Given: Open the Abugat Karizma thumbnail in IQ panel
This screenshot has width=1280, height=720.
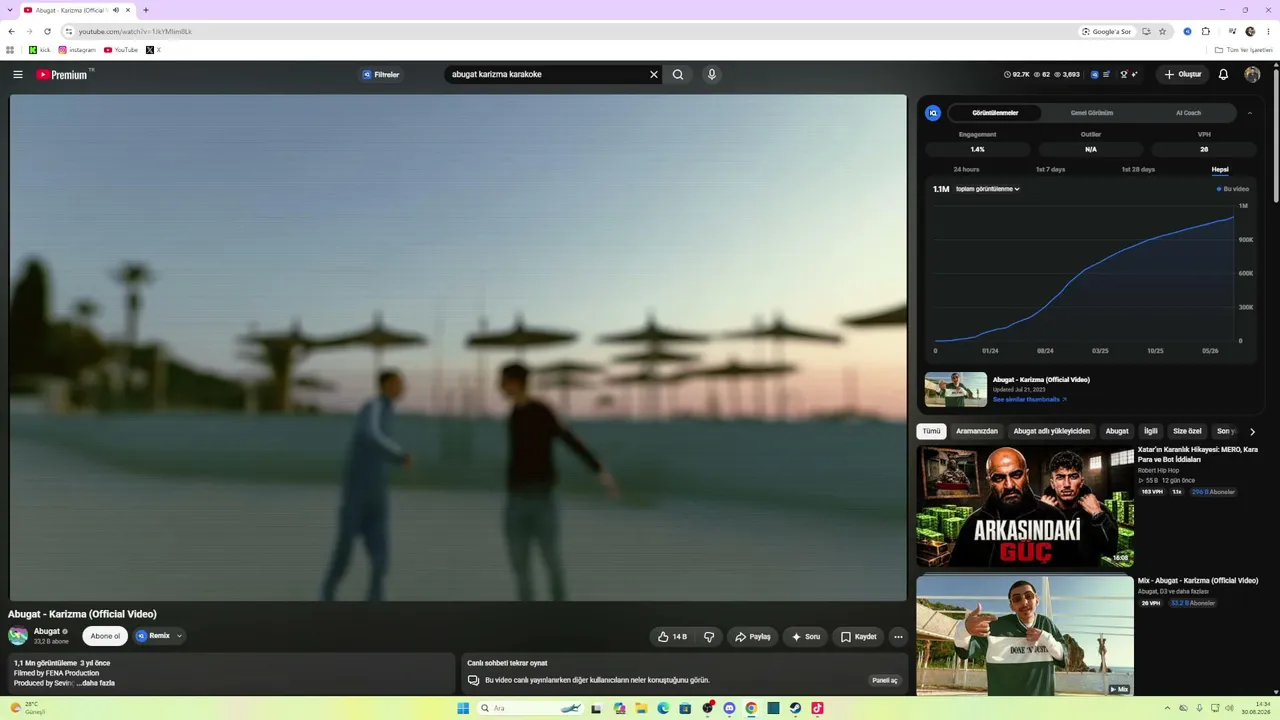Looking at the screenshot, I should 956,389.
